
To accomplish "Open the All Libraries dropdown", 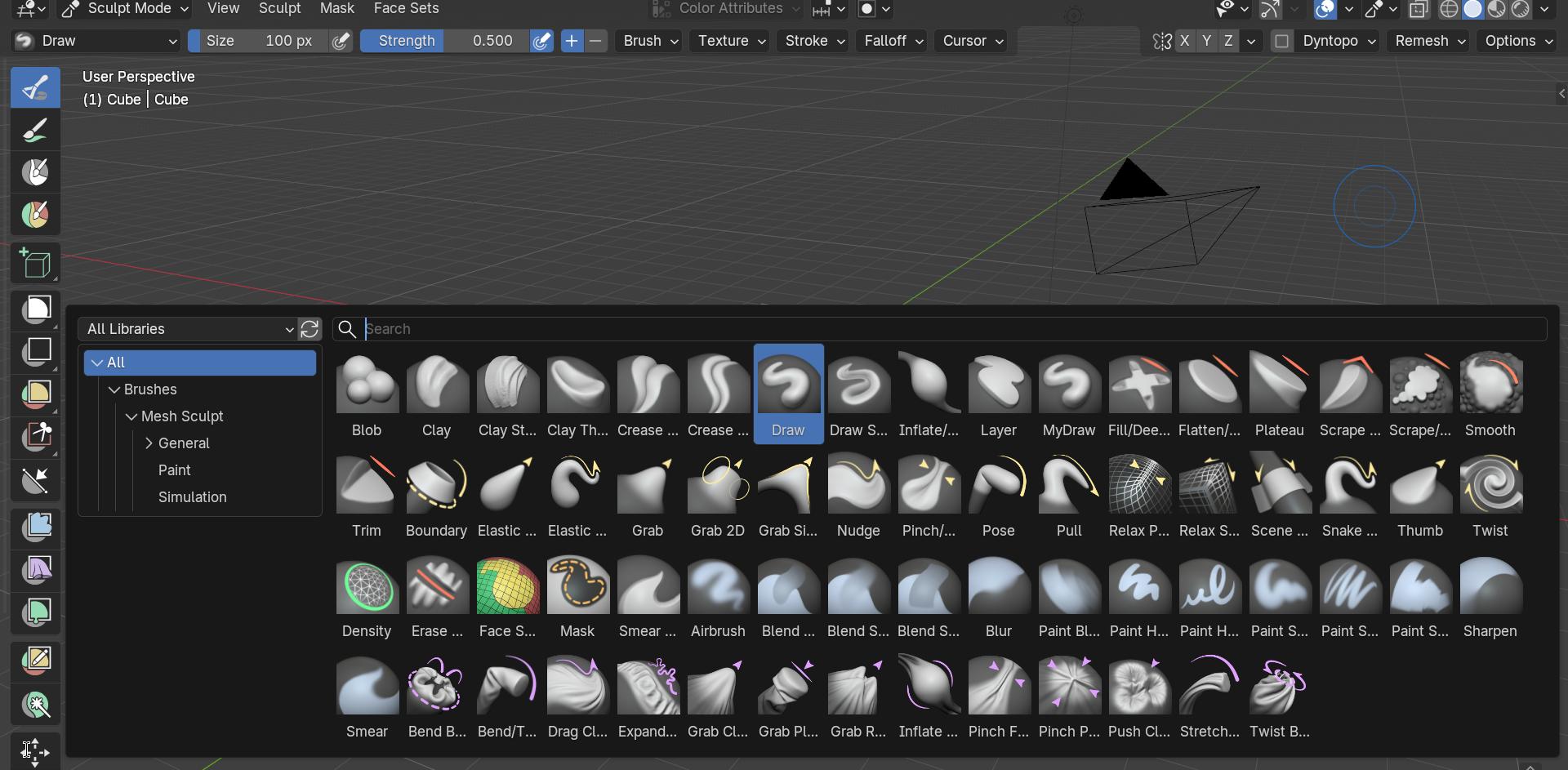I will click(189, 329).
